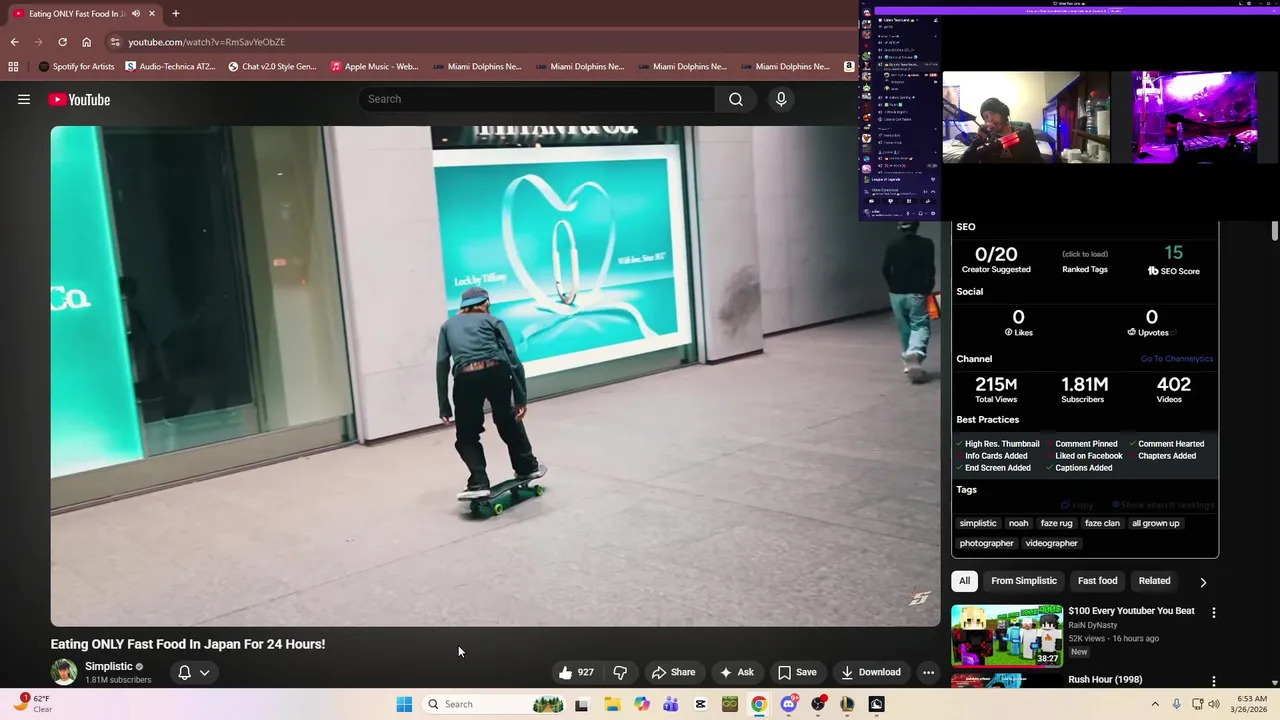Screen dimensions: 1280x720
Task: Click the all grown up tag
Action: click(1155, 523)
